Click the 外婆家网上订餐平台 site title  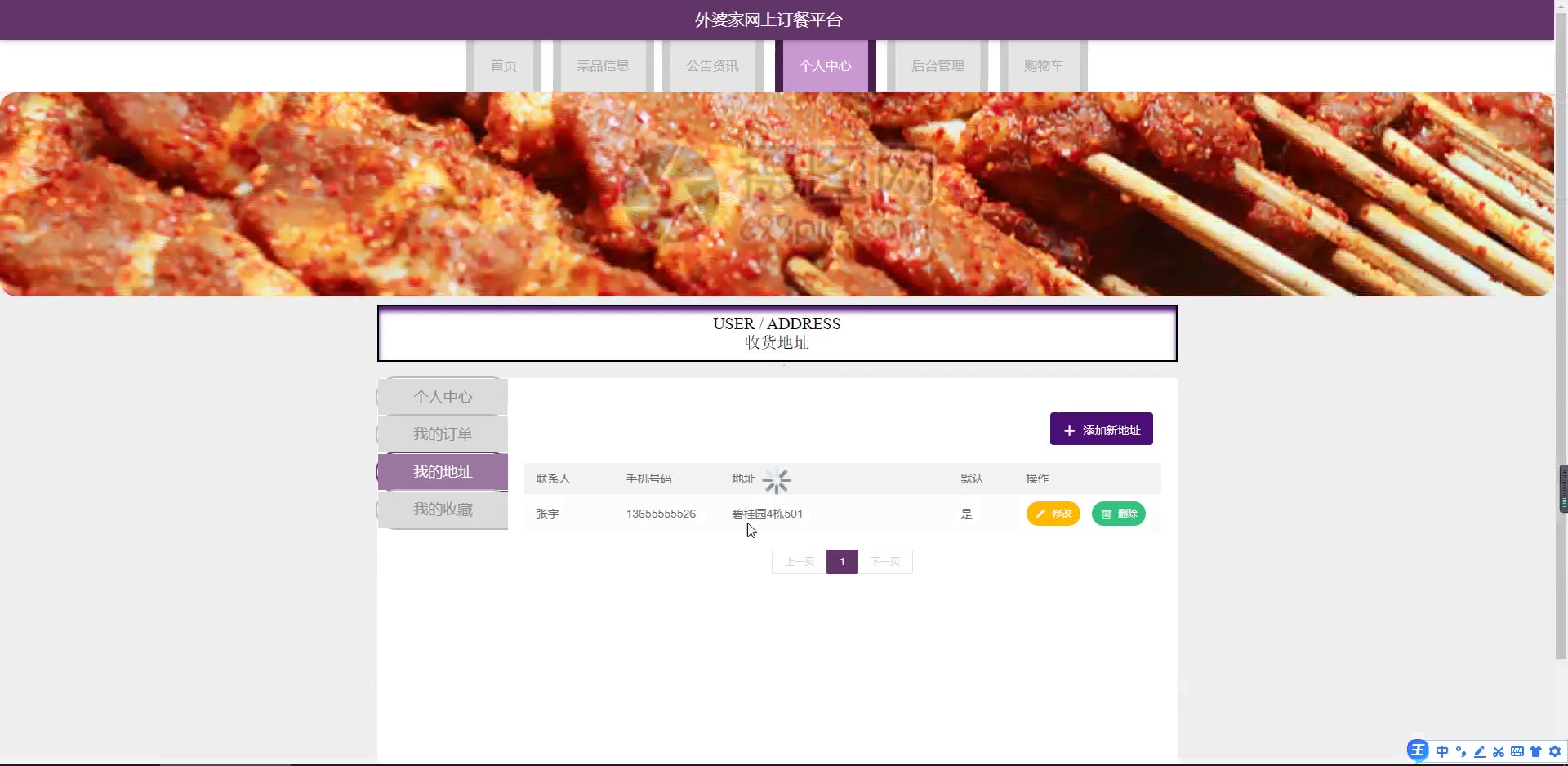(768, 20)
